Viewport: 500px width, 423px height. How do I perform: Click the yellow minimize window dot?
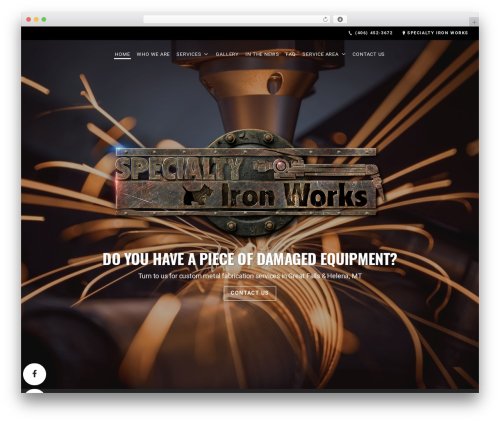click(36, 20)
